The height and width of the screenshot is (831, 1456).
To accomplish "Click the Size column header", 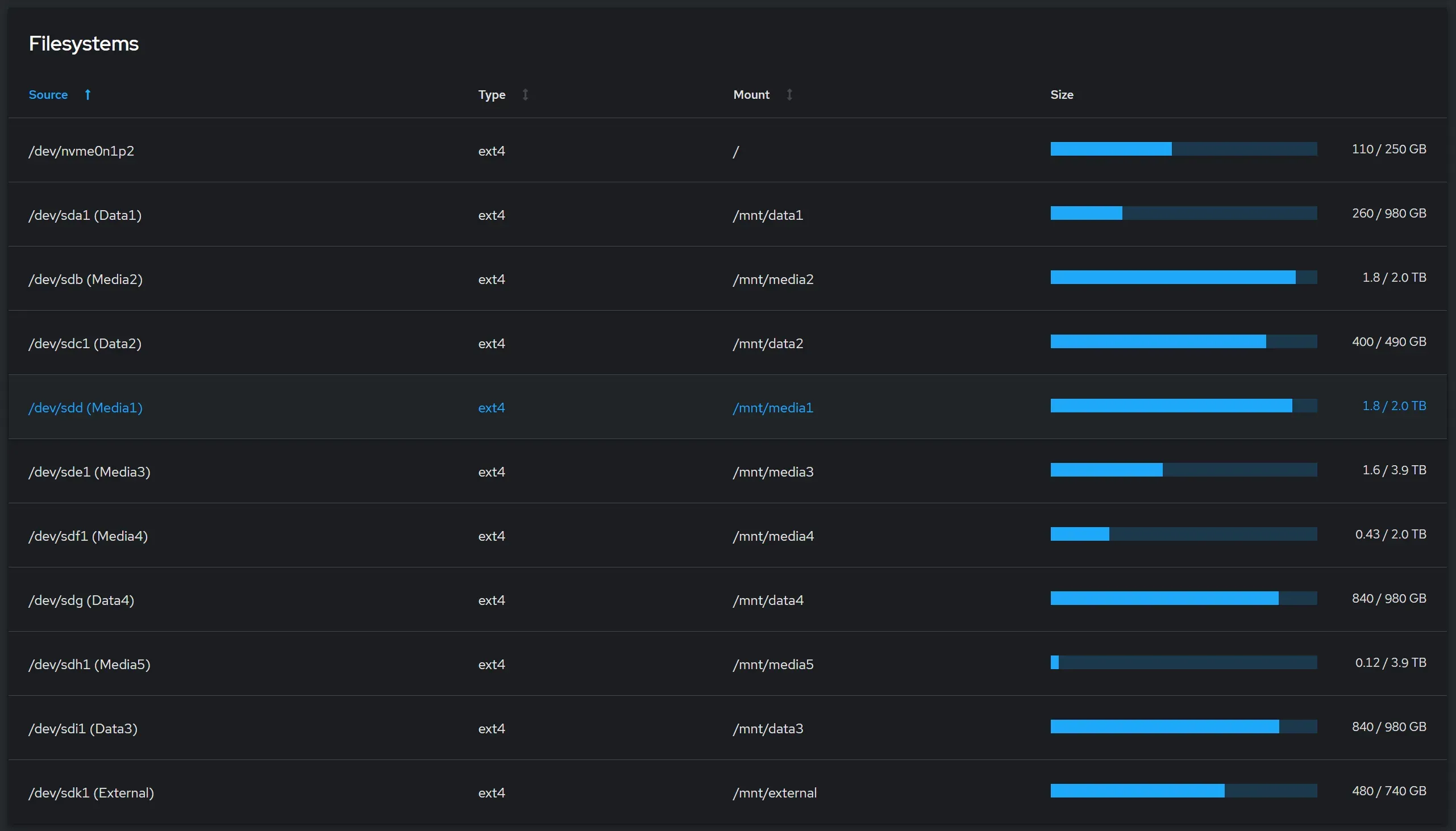I will coord(1061,95).
